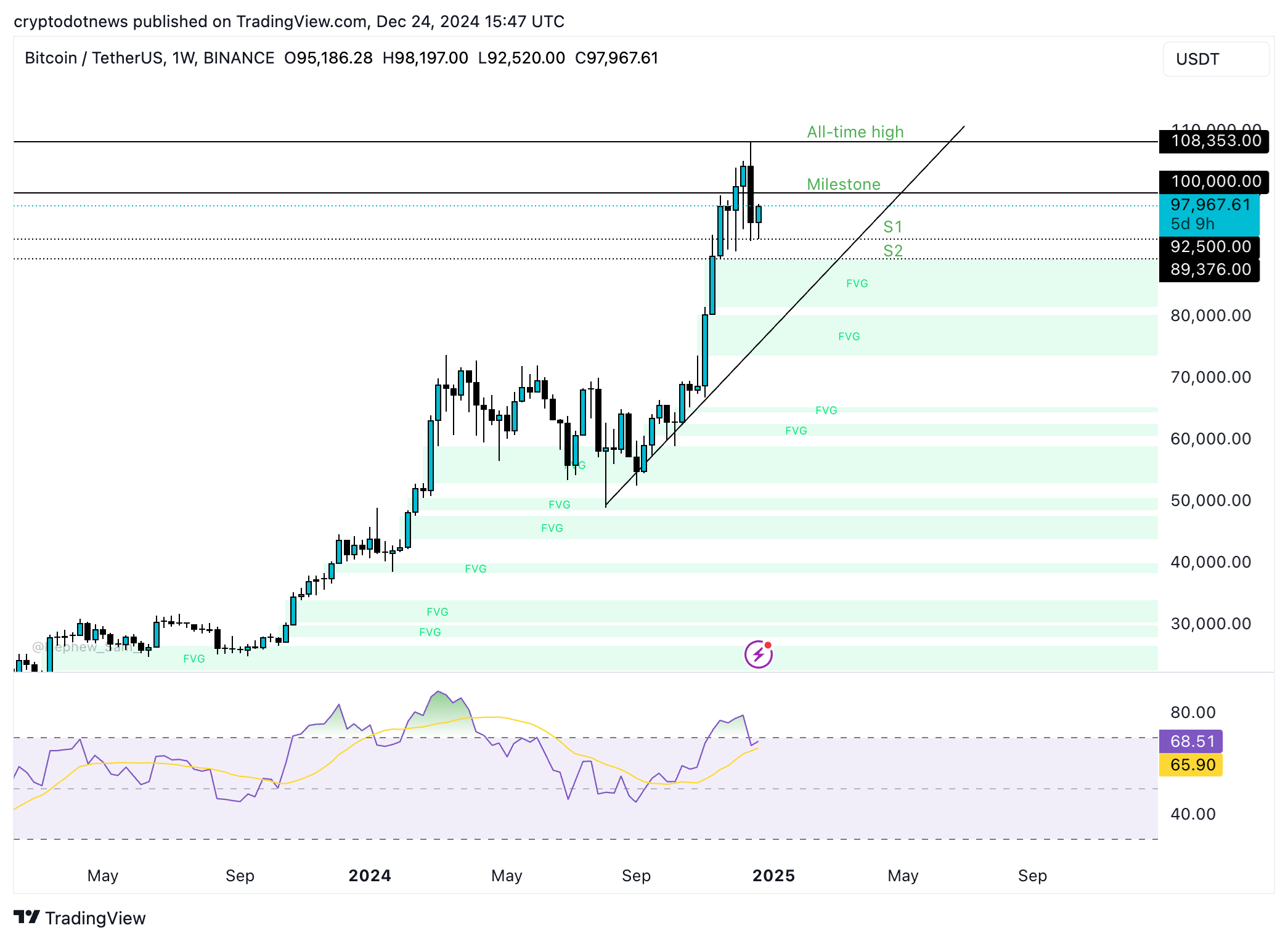1288x941 pixels.
Task: Click the All-time high annotation text
Action: [854, 131]
